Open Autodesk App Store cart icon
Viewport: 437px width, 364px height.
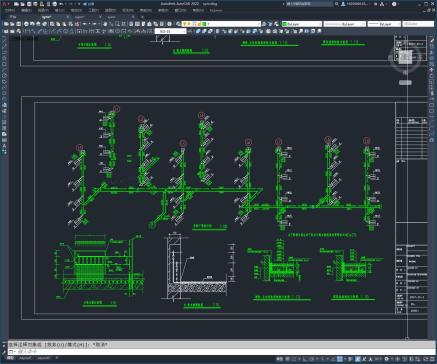(x=376, y=4)
